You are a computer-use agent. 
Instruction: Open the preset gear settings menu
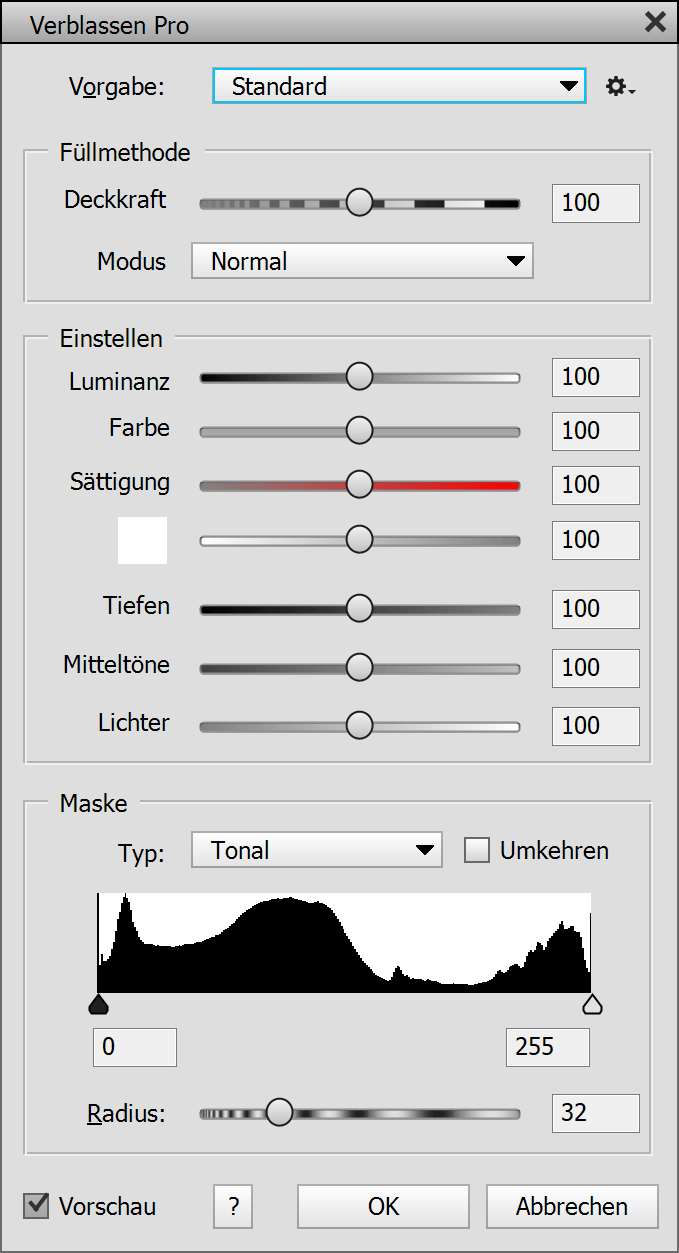620,87
